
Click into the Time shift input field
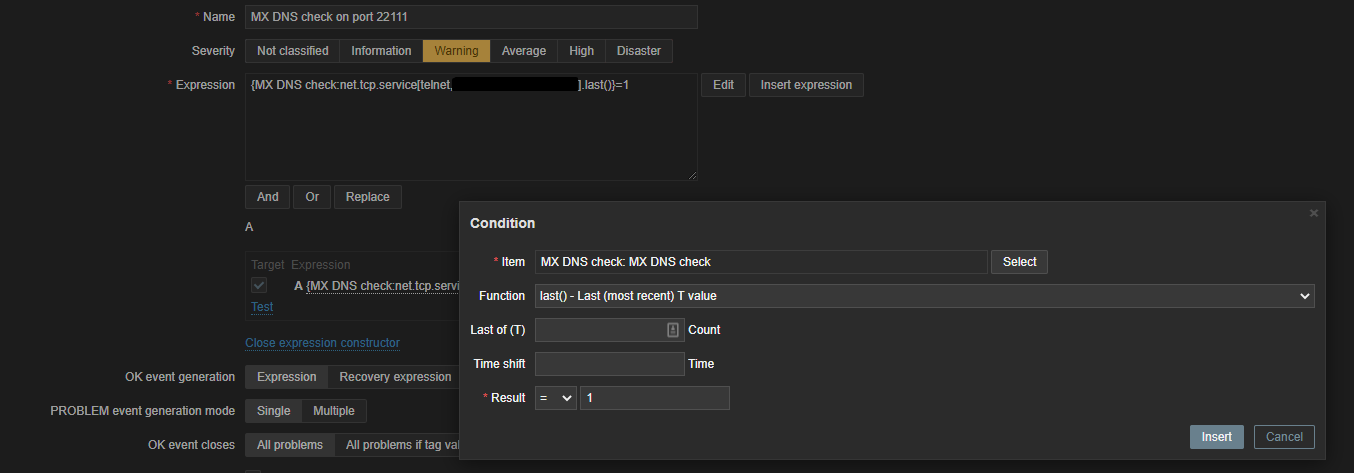(x=610, y=364)
